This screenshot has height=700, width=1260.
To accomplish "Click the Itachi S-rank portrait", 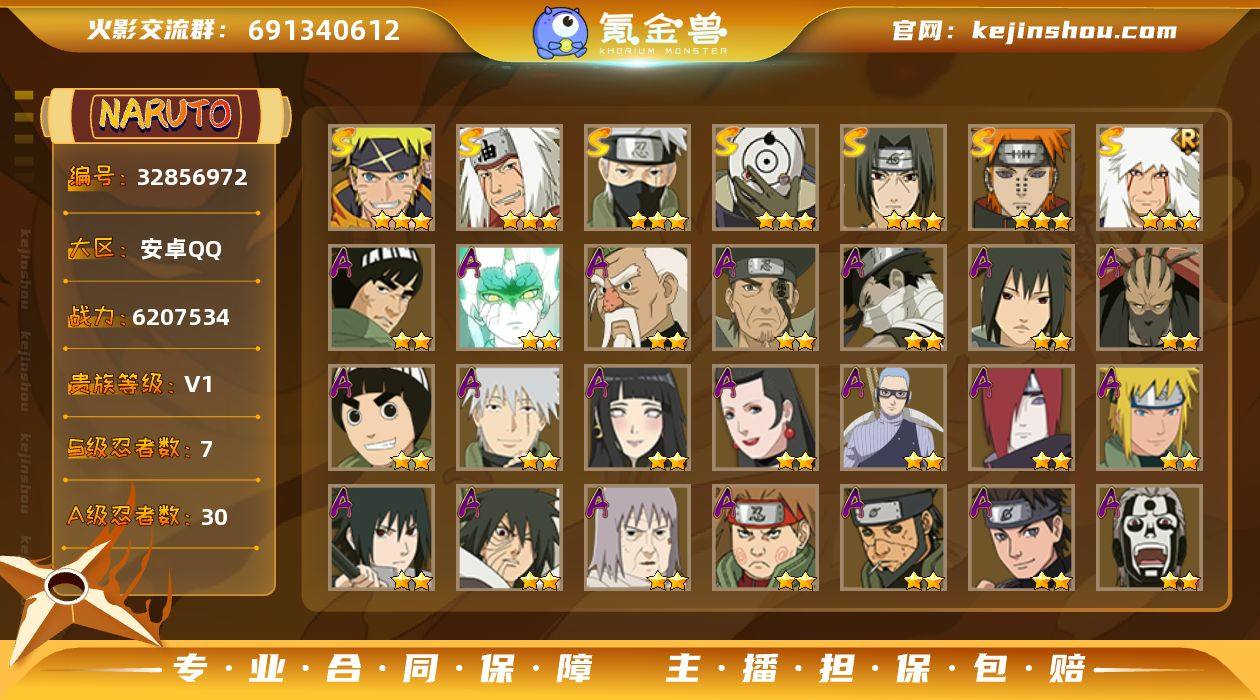I will tap(893, 178).
